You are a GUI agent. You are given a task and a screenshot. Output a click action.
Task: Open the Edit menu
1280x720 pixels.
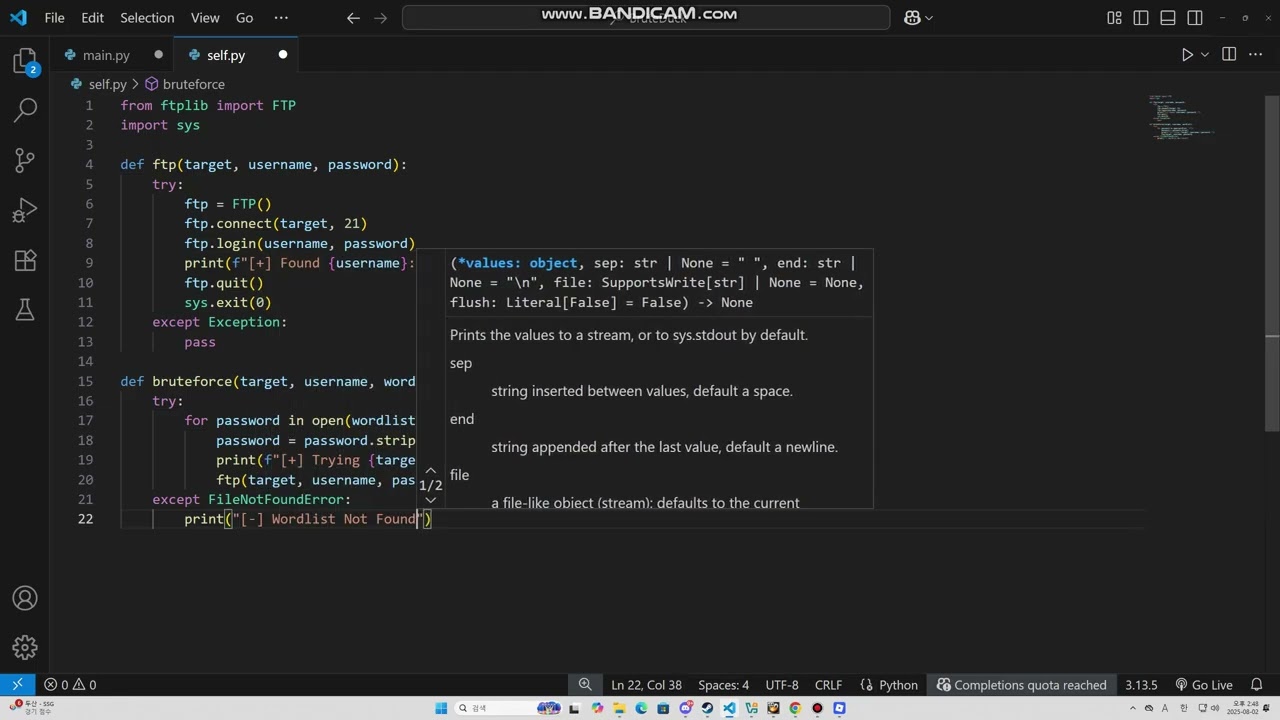click(x=92, y=18)
